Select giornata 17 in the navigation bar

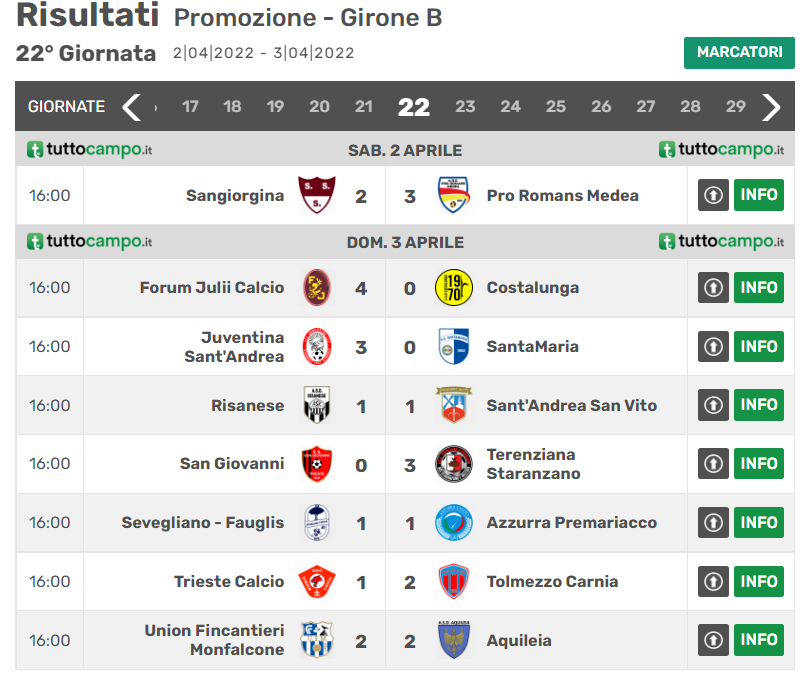pyautogui.click(x=190, y=107)
